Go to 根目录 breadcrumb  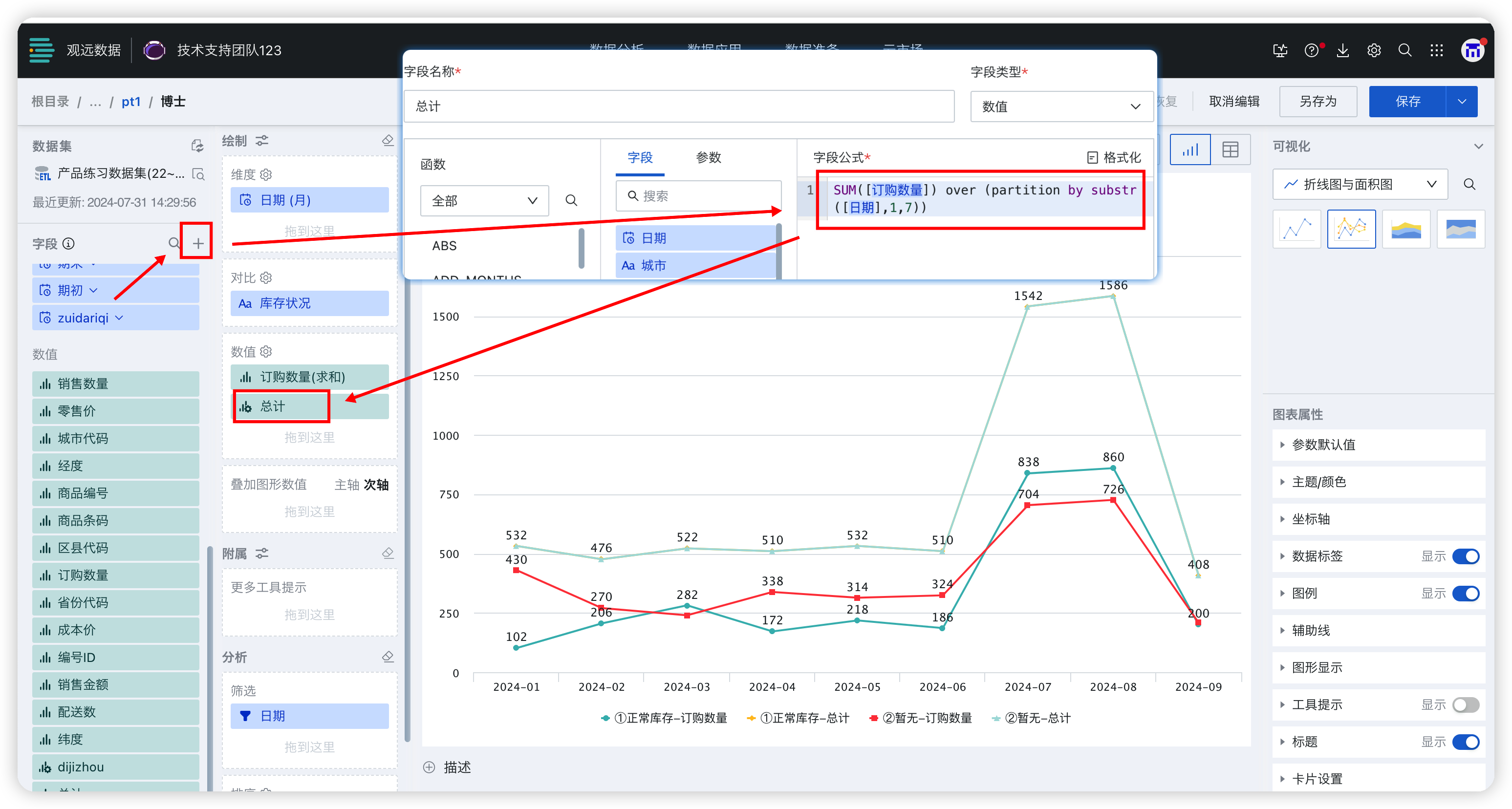point(50,102)
